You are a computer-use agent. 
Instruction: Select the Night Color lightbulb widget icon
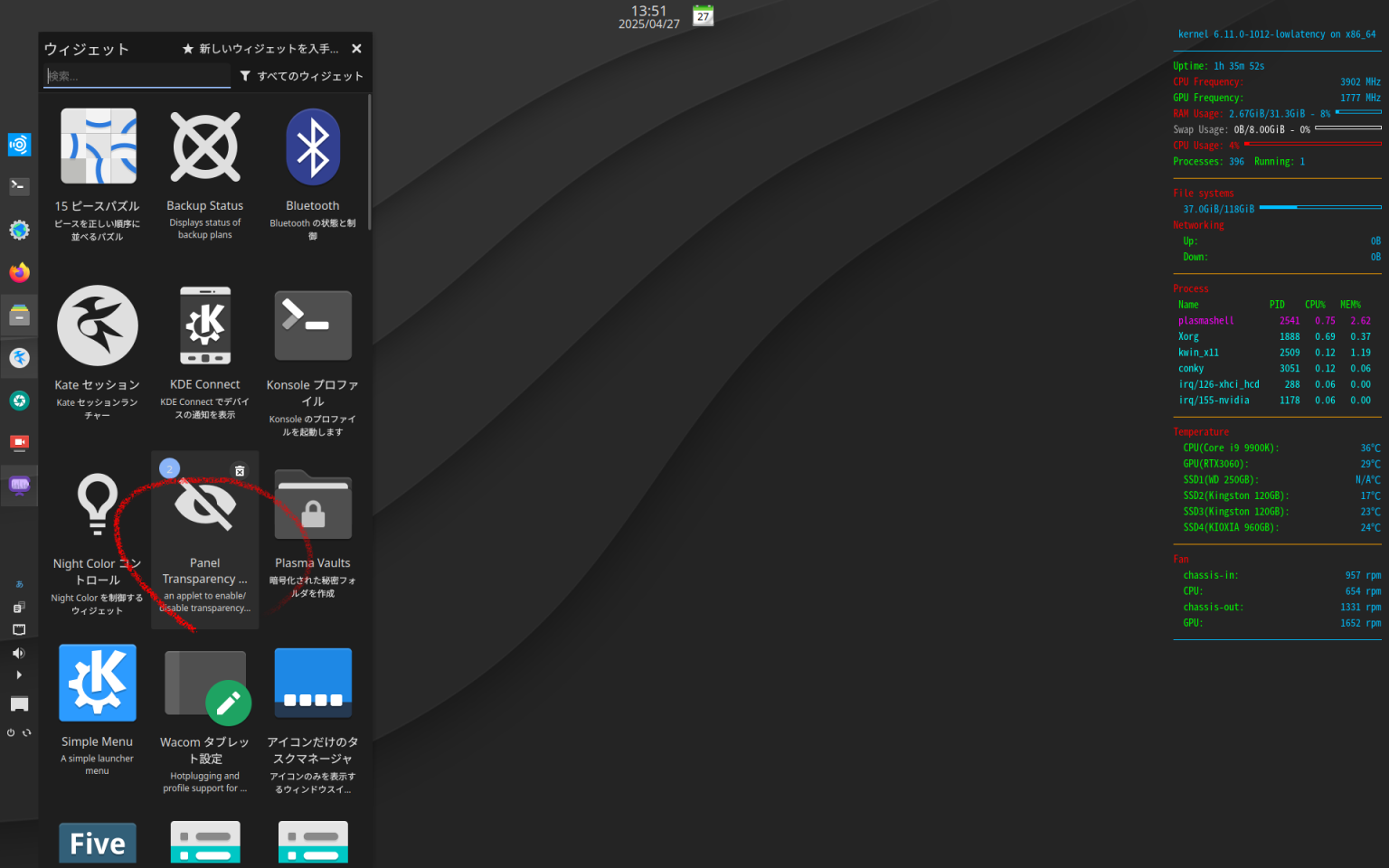pos(98,505)
